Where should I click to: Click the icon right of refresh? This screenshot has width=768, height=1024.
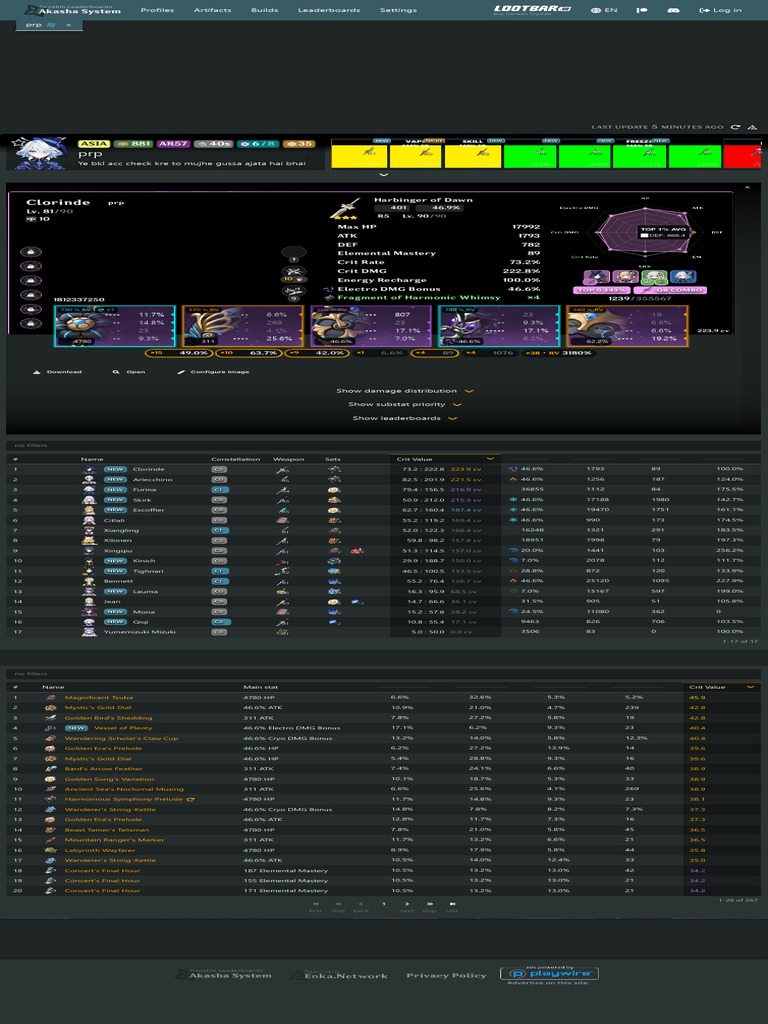coord(752,127)
